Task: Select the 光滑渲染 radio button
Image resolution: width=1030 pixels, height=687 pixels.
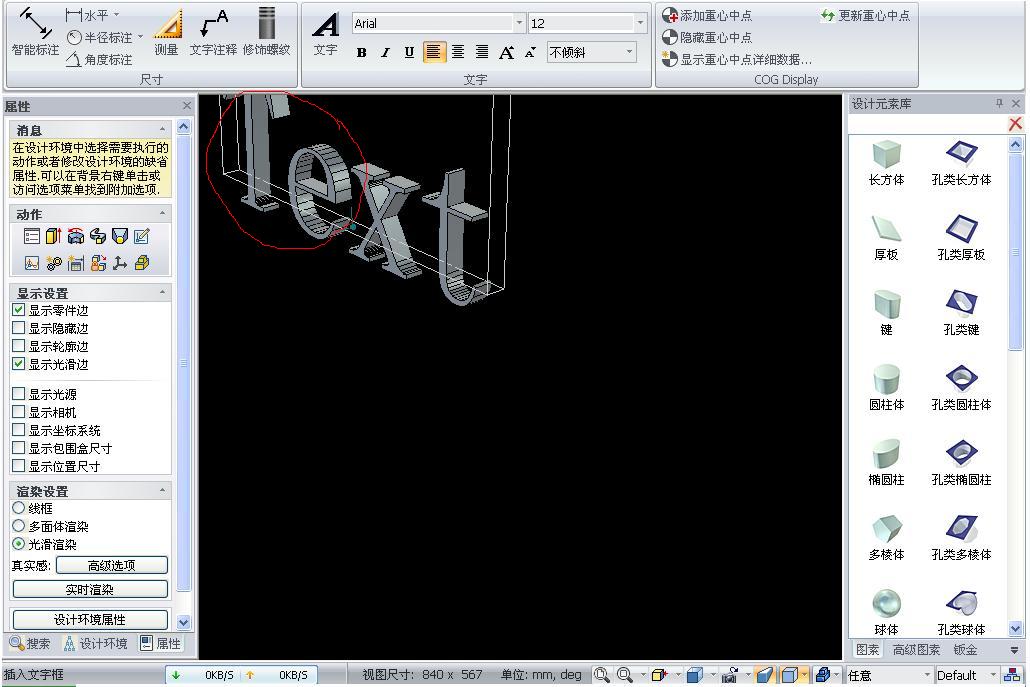Action: tap(18, 544)
